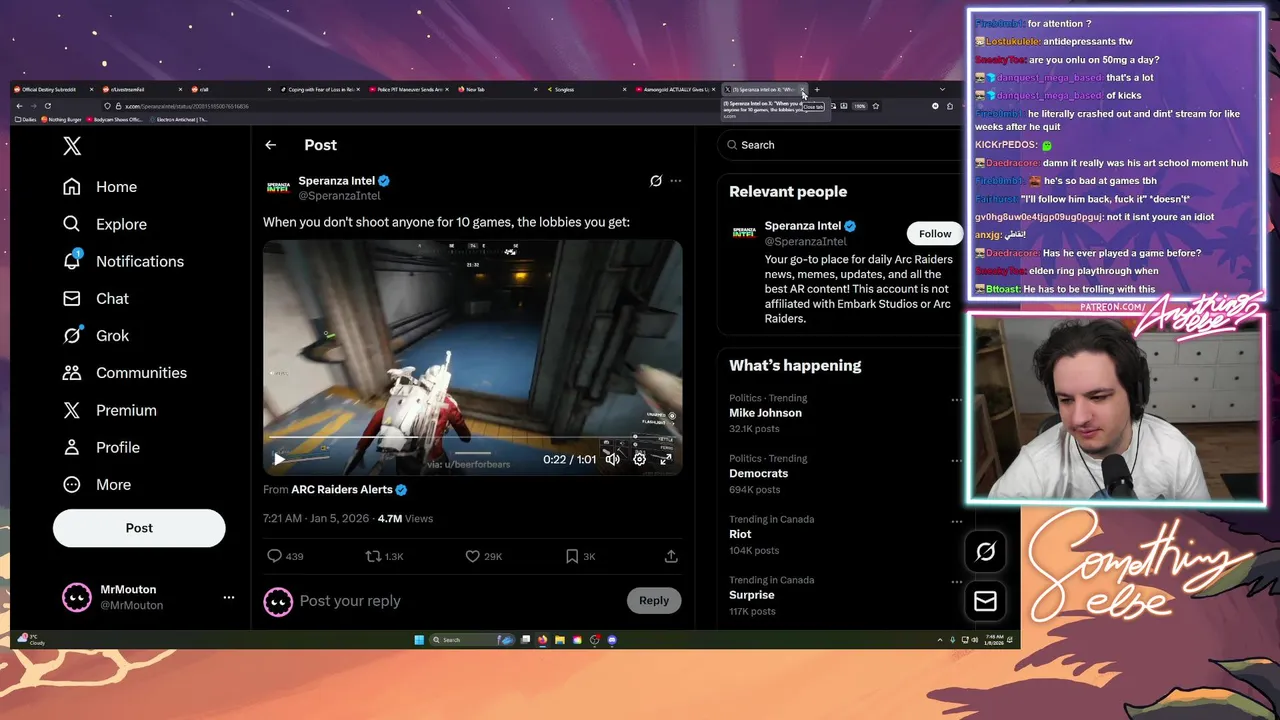Switch to the Asmongold ACTUALLY Gives Up tab

(x=674, y=90)
